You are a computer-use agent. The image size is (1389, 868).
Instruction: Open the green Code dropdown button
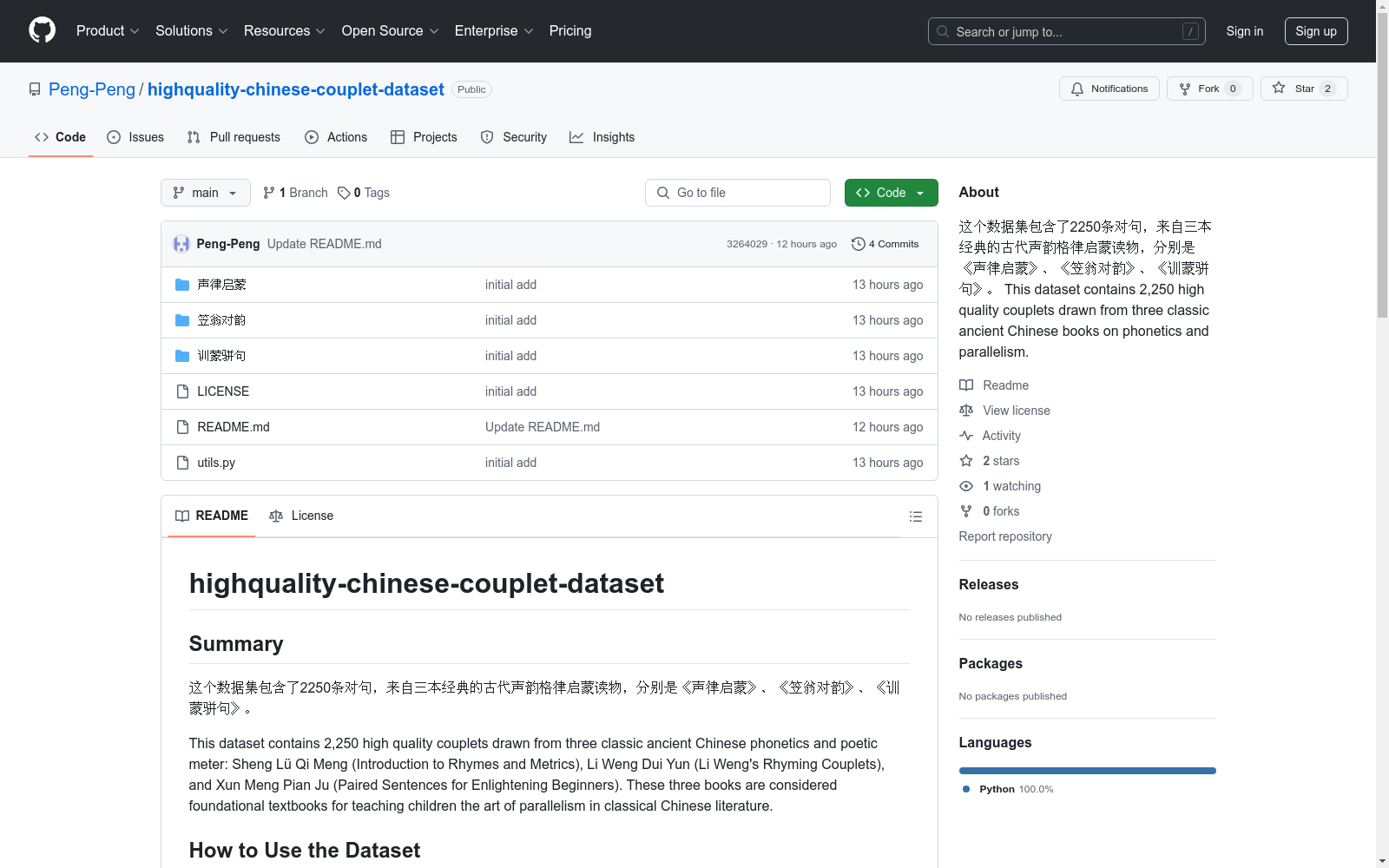click(x=892, y=193)
